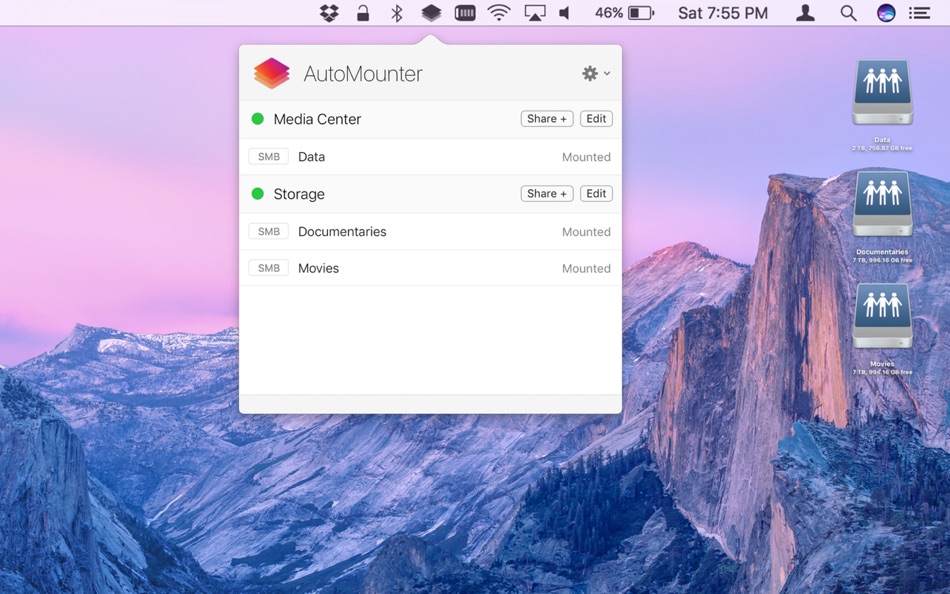Screen dimensions: 950x594
Task: Select the Documentaries network drive on desktop
Action: click(882, 216)
